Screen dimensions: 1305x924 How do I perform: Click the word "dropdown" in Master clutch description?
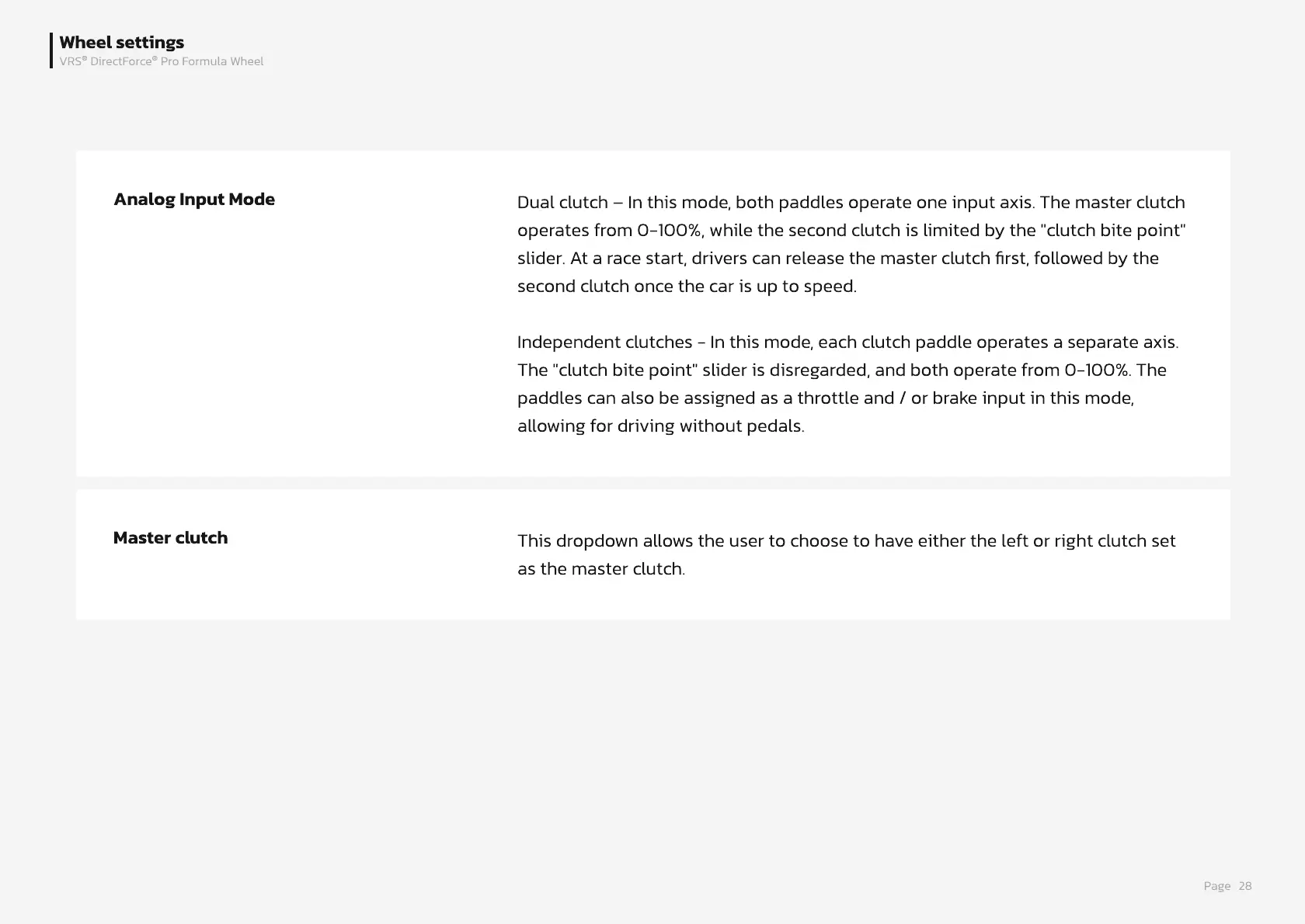597,541
